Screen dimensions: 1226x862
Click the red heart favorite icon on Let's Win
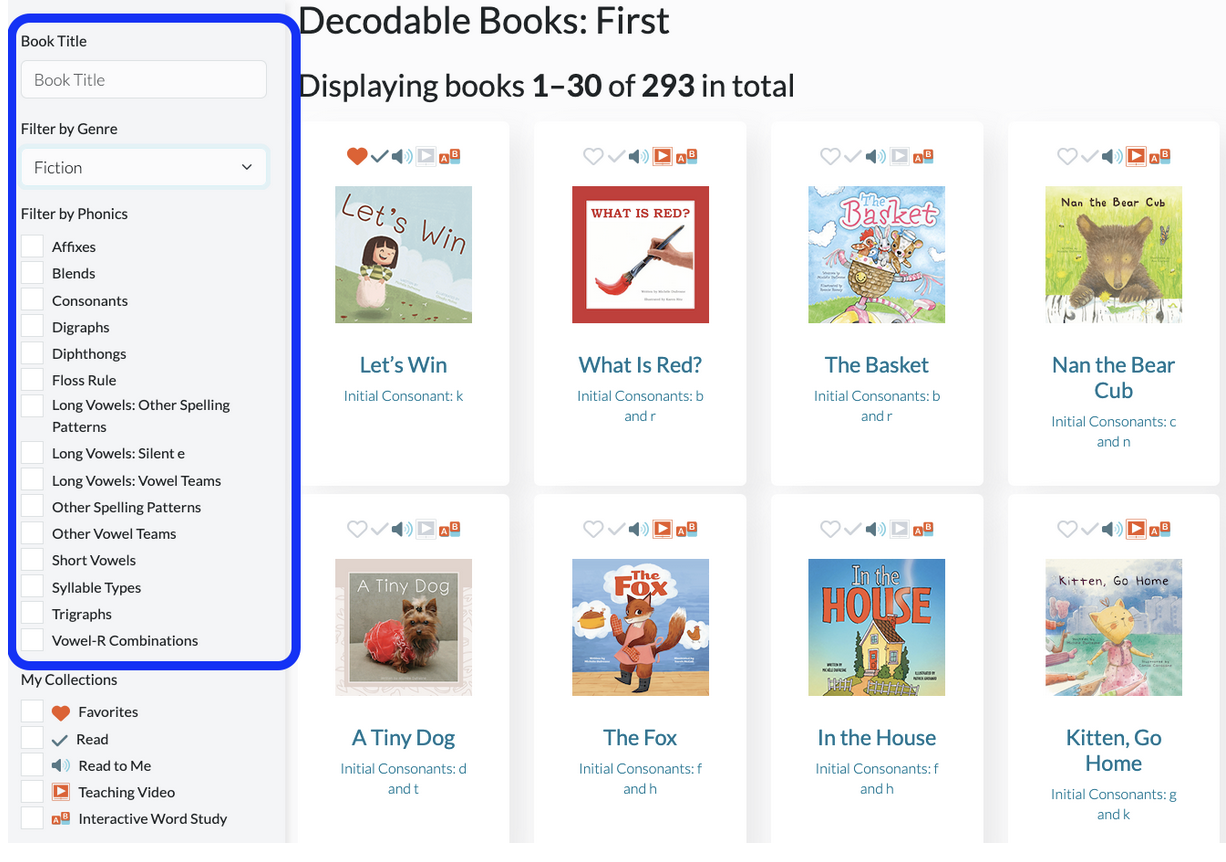(x=357, y=156)
